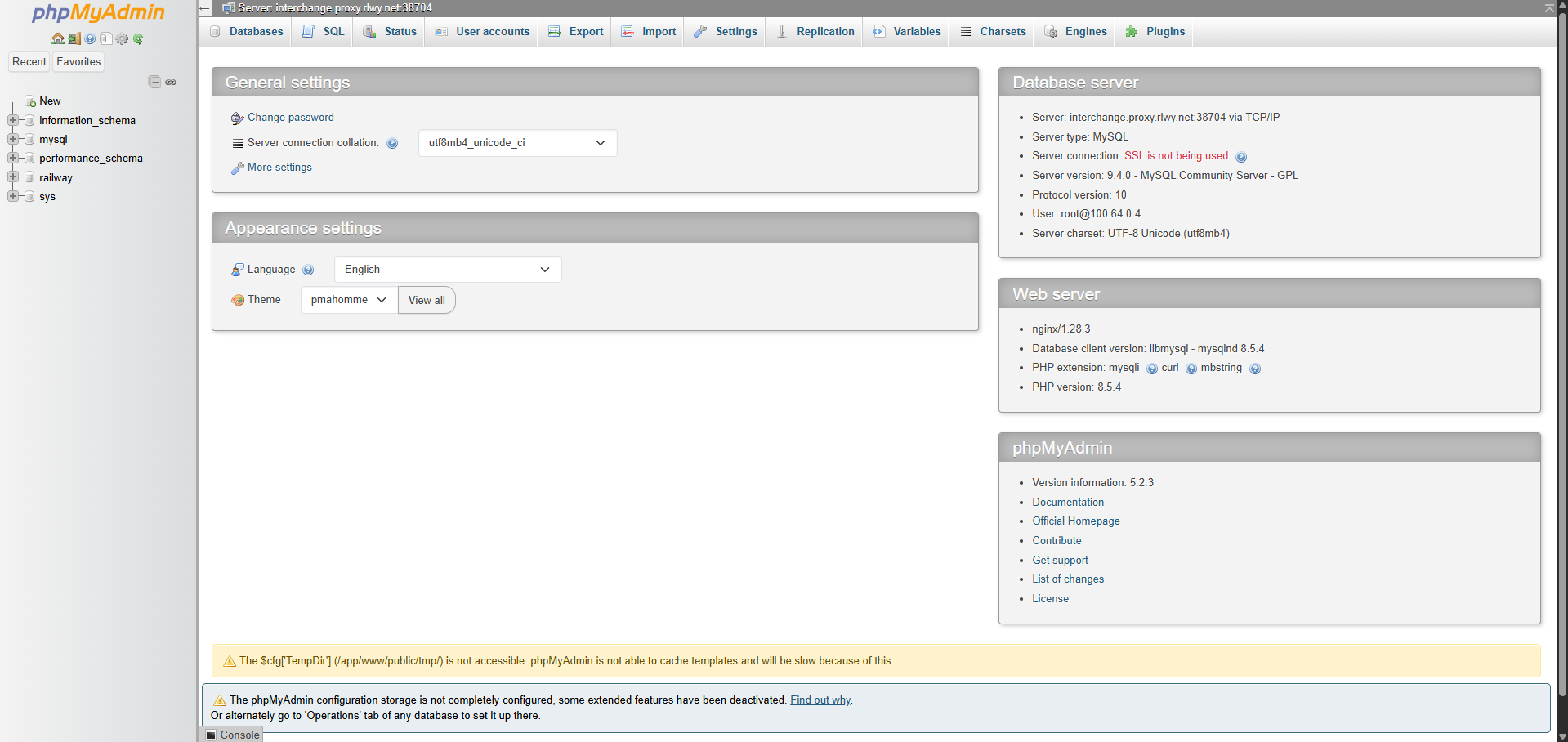Open the Find out why link
Image resolution: width=1568 pixels, height=742 pixels.
(x=820, y=700)
